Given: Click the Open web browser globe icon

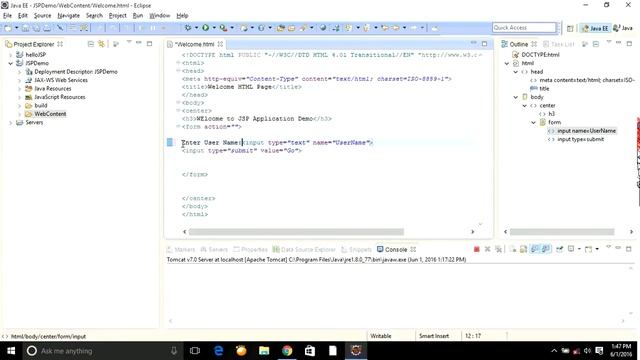Looking at the screenshot, I should pyautogui.click(x=323, y=28).
